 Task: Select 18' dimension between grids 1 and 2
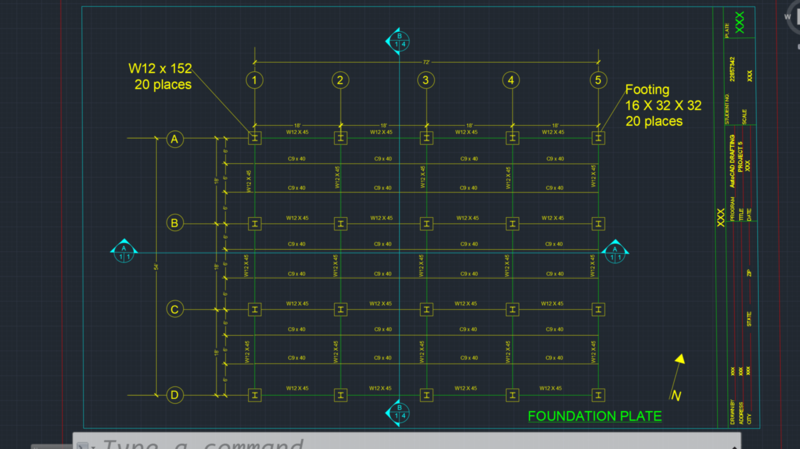(x=297, y=125)
